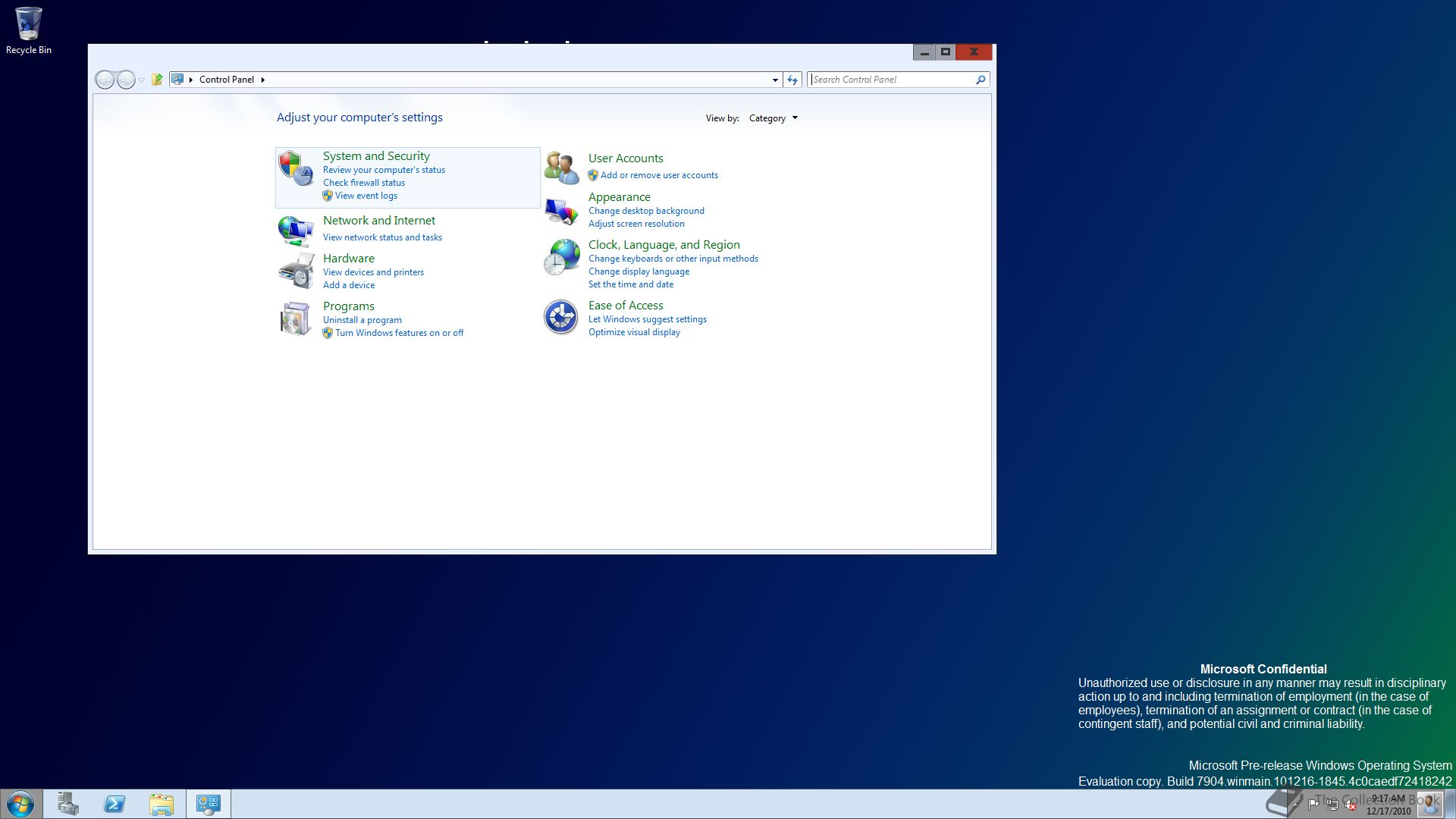
Task: Click the Appearance monitor icon
Action: pos(562,212)
